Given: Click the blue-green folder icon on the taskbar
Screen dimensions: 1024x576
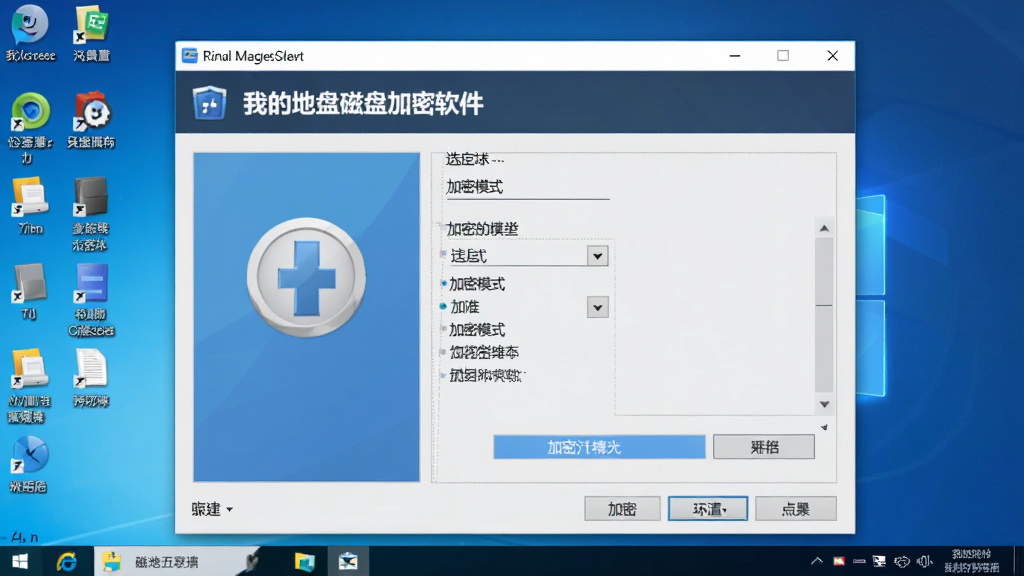Looking at the screenshot, I should (x=305, y=562).
